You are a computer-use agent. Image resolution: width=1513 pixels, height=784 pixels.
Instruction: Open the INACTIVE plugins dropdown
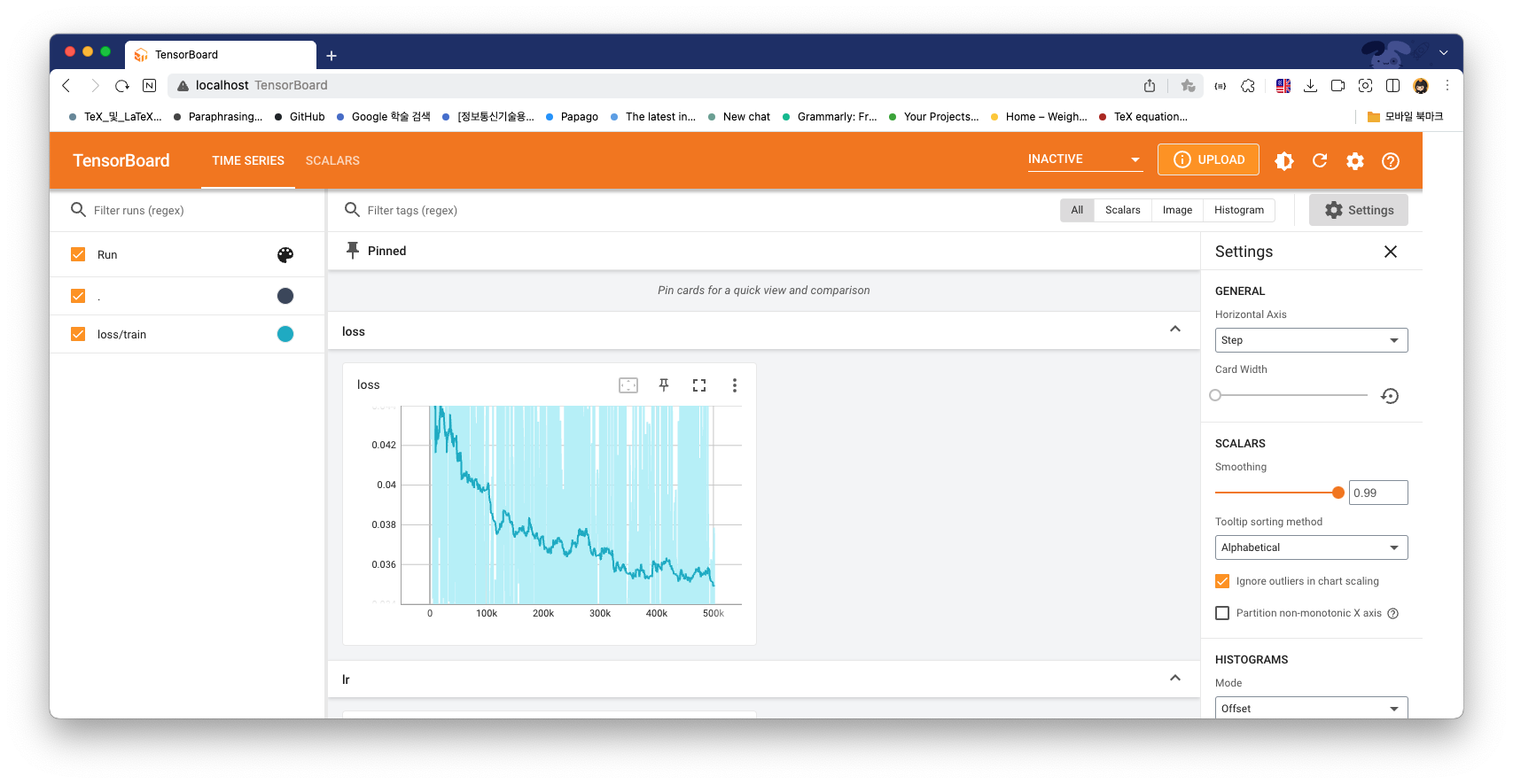(1085, 159)
